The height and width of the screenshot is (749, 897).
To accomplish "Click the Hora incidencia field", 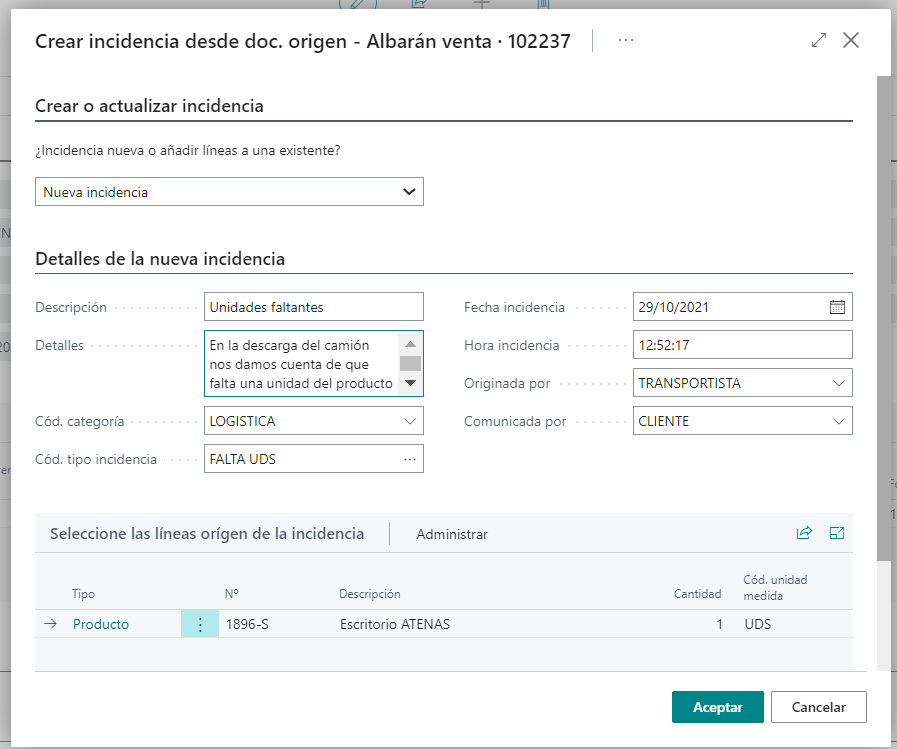I will click(x=742, y=345).
